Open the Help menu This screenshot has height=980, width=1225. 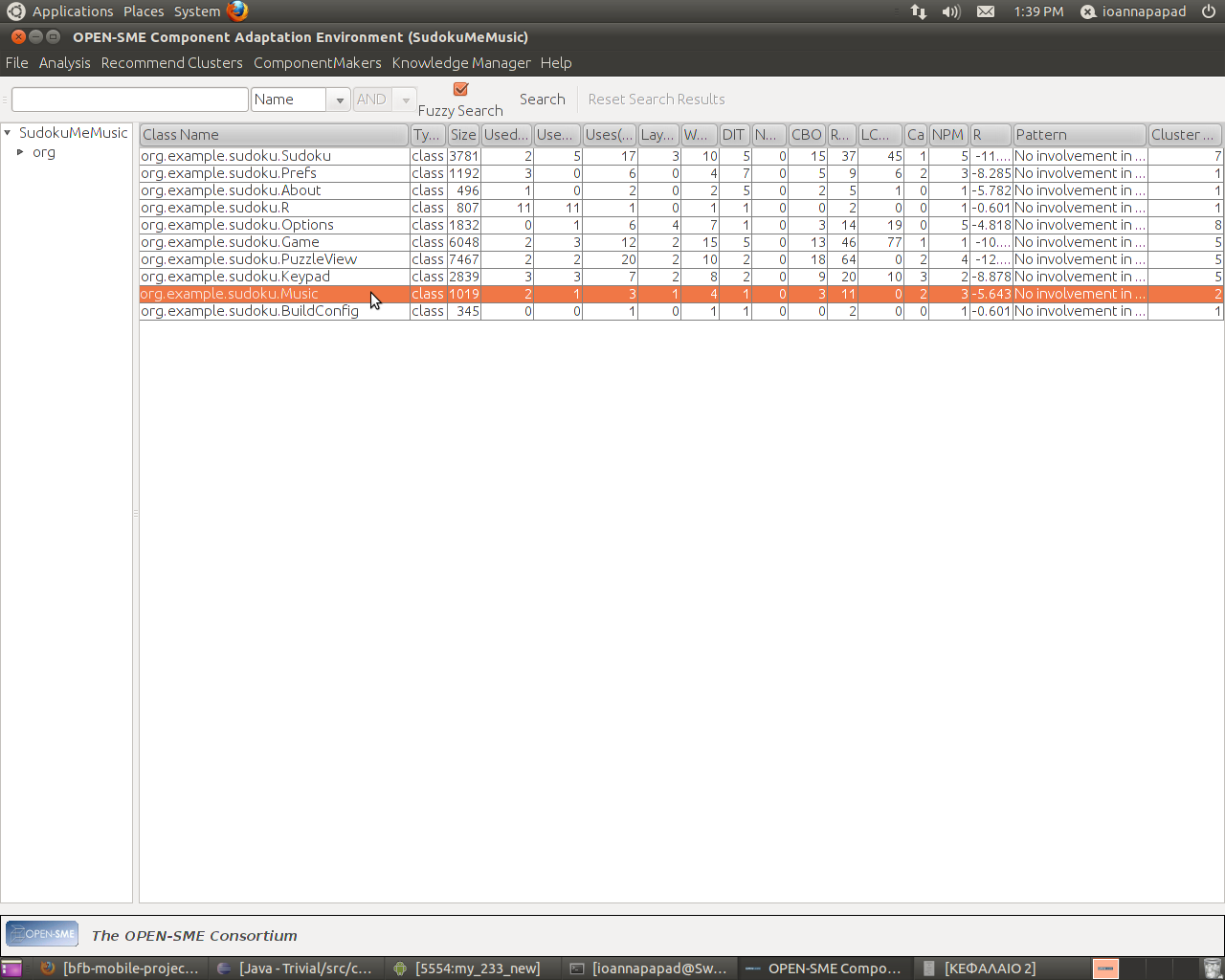click(x=556, y=63)
